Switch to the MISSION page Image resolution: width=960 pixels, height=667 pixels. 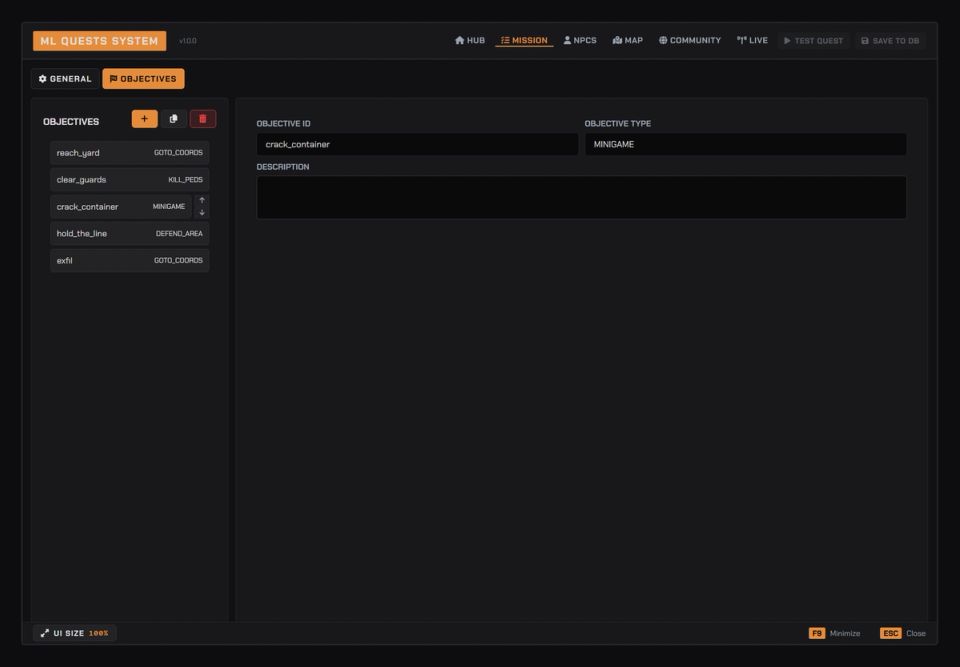coord(524,40)
